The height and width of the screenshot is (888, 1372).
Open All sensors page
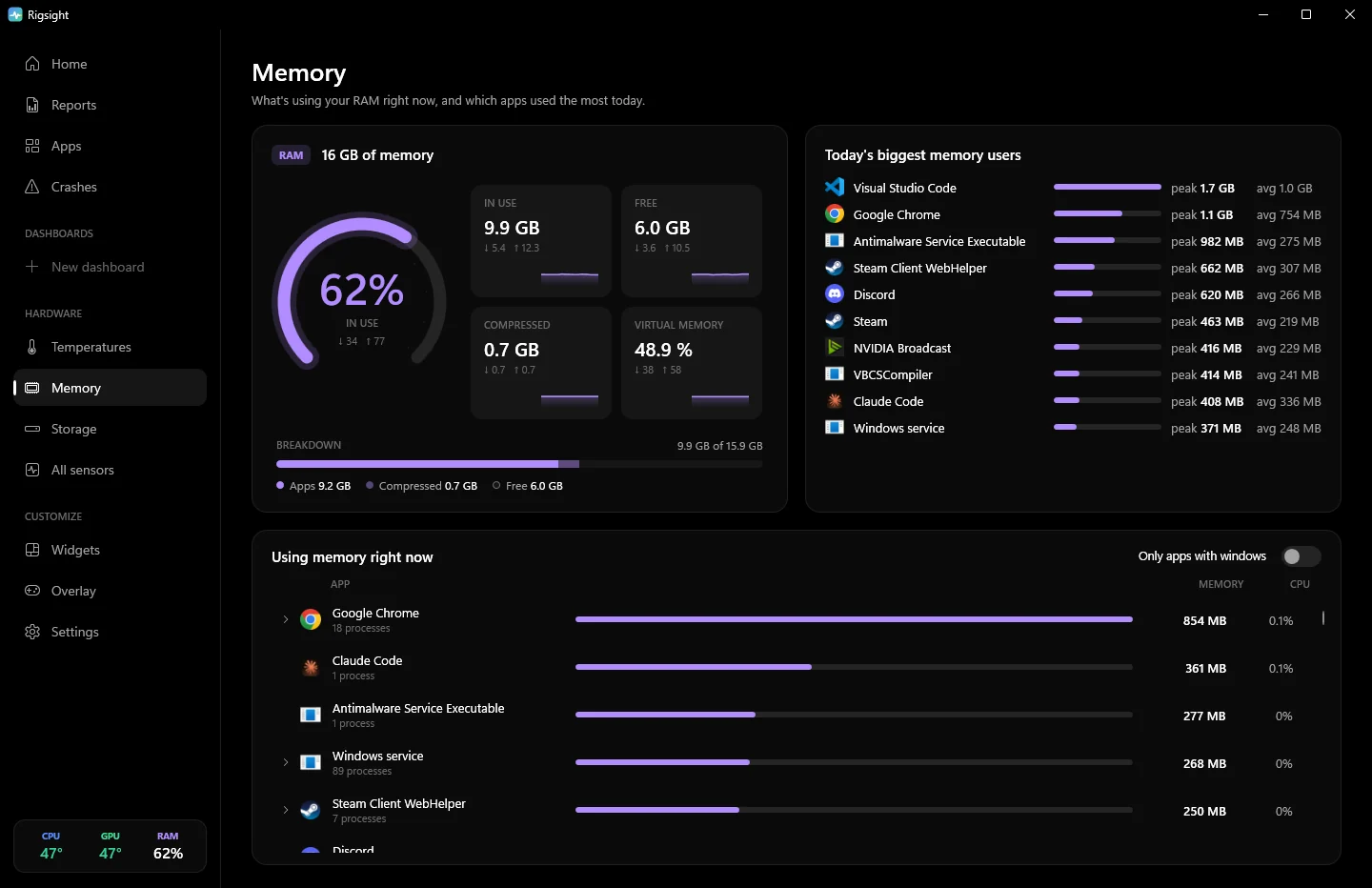tap(110, 470)
